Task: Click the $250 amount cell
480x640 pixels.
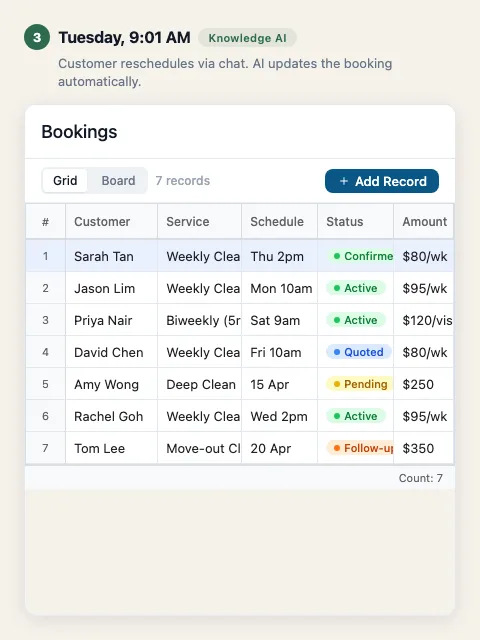Action: (x=424, y=384)
